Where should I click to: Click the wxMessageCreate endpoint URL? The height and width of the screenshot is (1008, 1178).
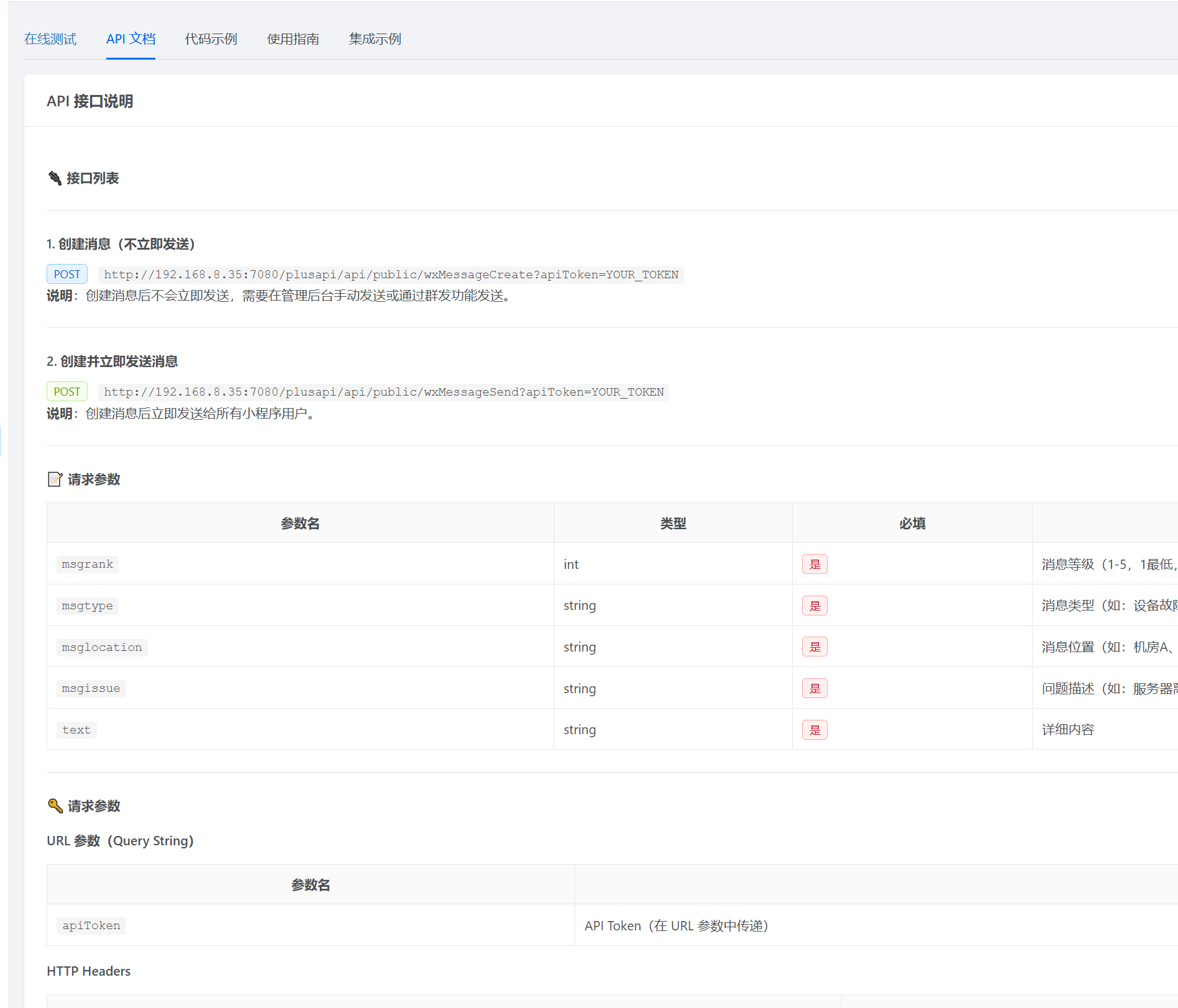[x=391, y=275]
